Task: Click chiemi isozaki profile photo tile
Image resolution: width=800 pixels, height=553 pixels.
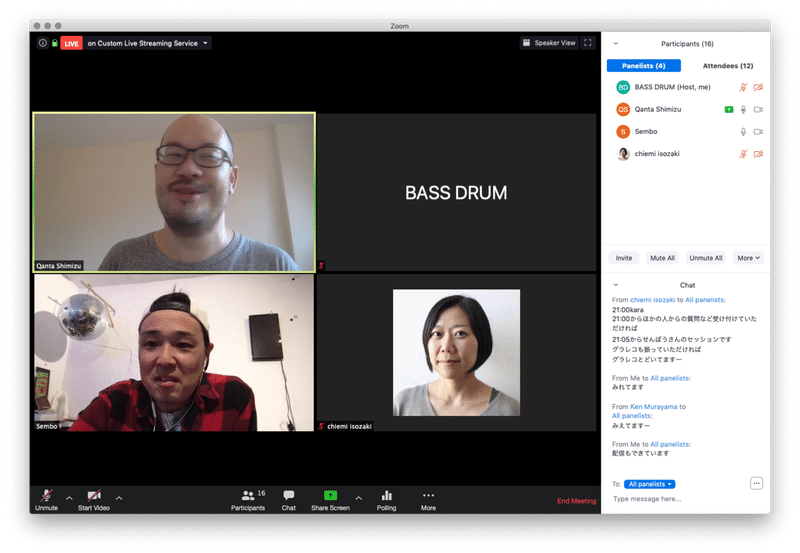Action: click(x=457, y=353)
